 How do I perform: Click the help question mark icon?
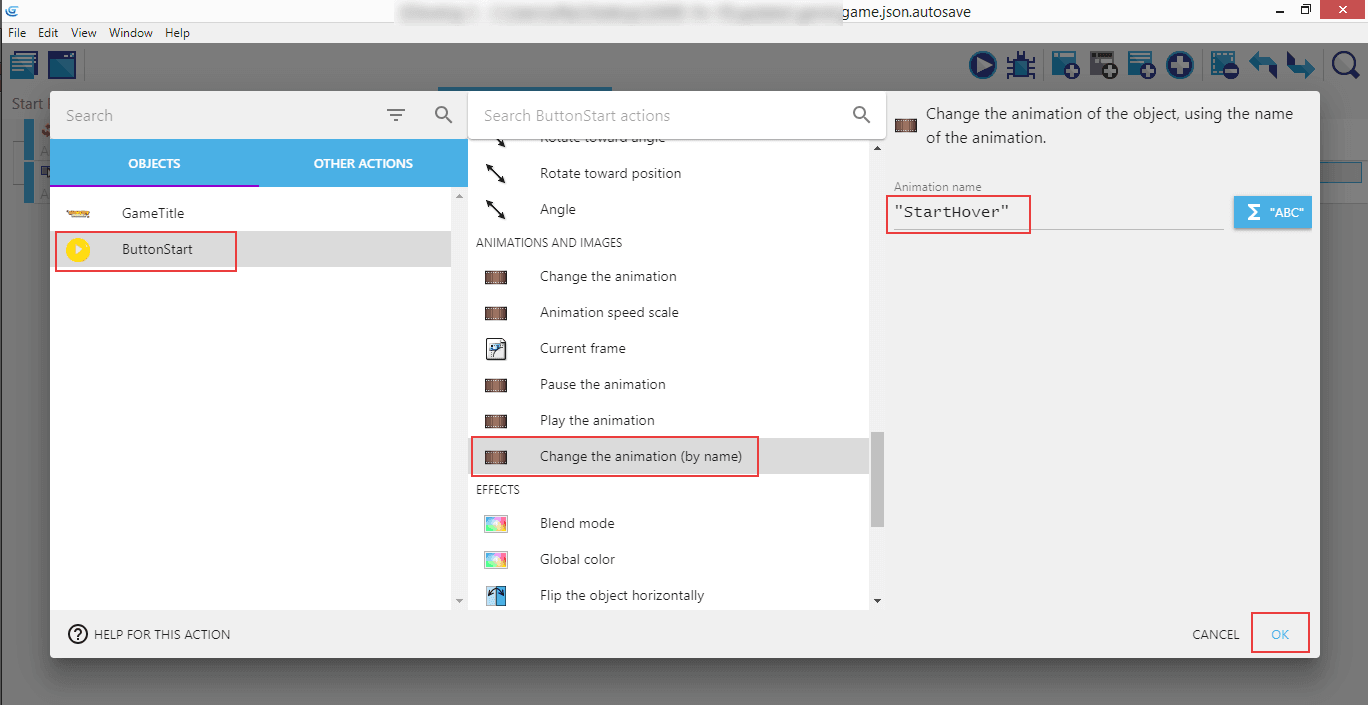[78, 634]
